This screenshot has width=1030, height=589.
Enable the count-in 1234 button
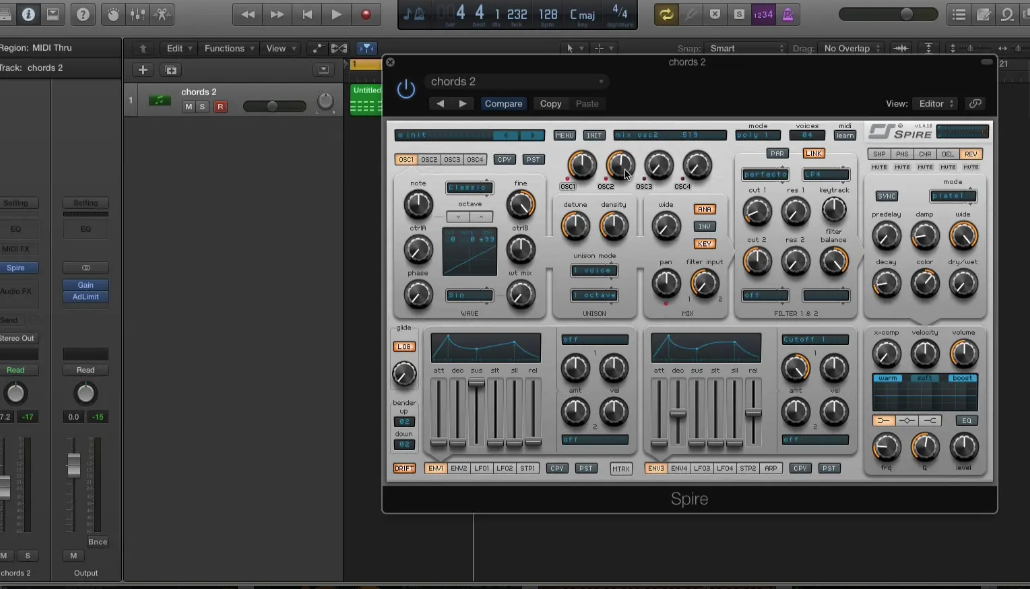[x=763, y=14]
